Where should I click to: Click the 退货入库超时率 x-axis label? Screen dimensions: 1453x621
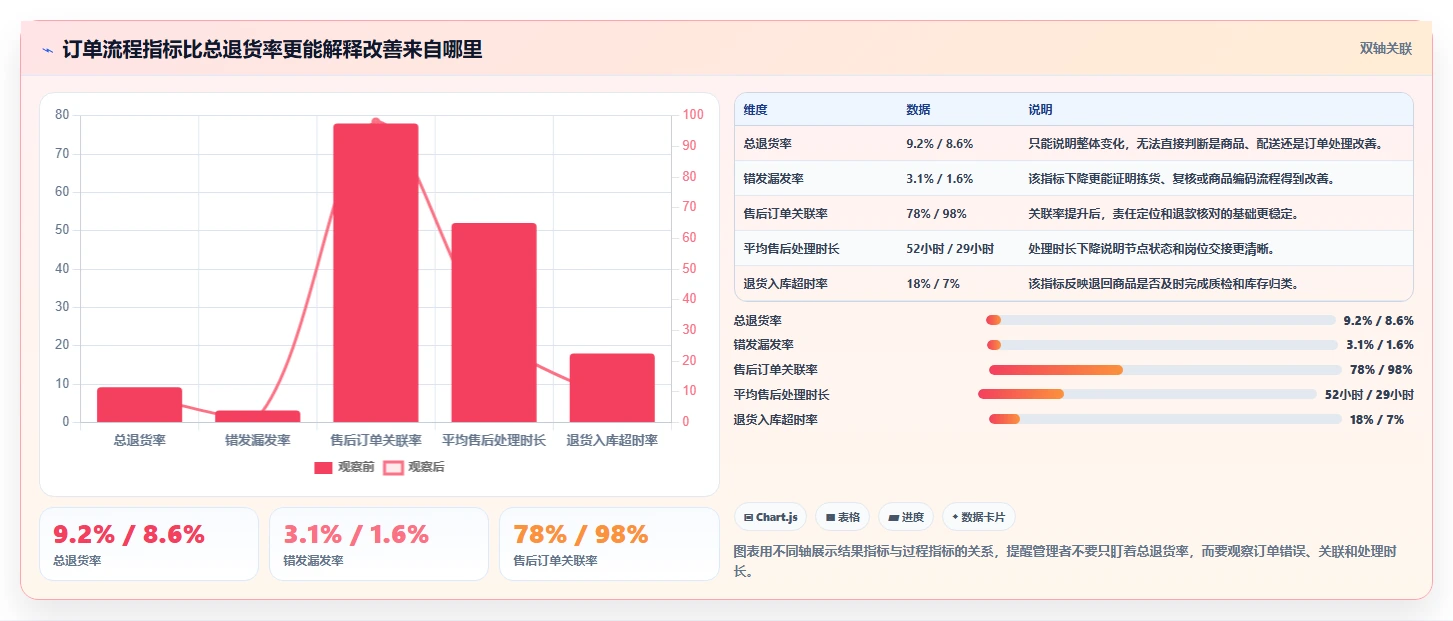[612, 440]
